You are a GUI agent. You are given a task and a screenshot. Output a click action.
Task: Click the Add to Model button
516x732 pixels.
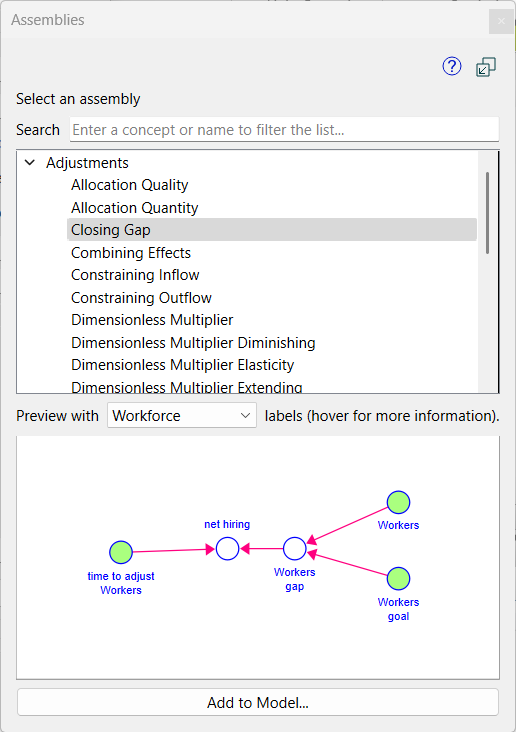point(258,702)
